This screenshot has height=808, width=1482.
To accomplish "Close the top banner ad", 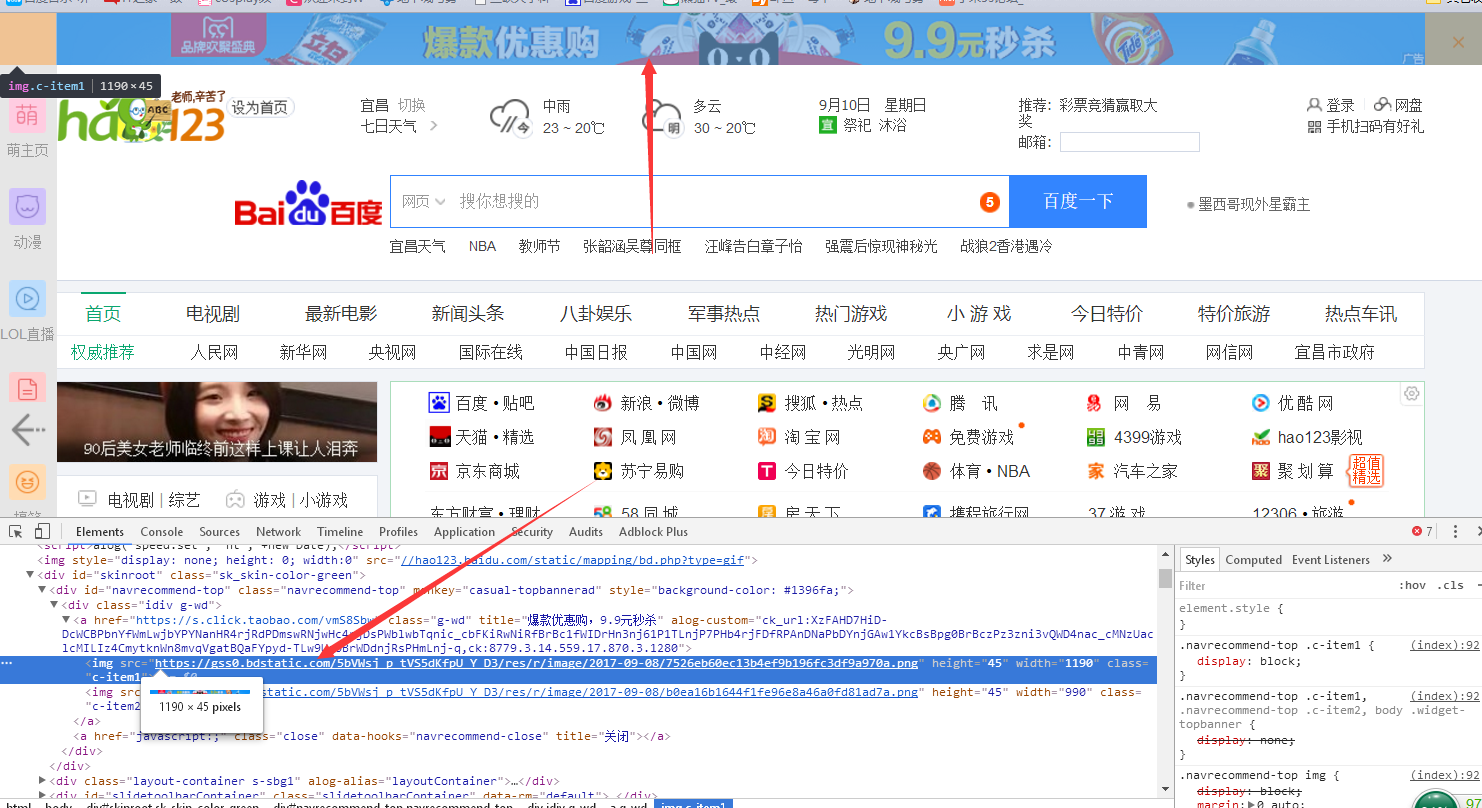I will 1458,42.
